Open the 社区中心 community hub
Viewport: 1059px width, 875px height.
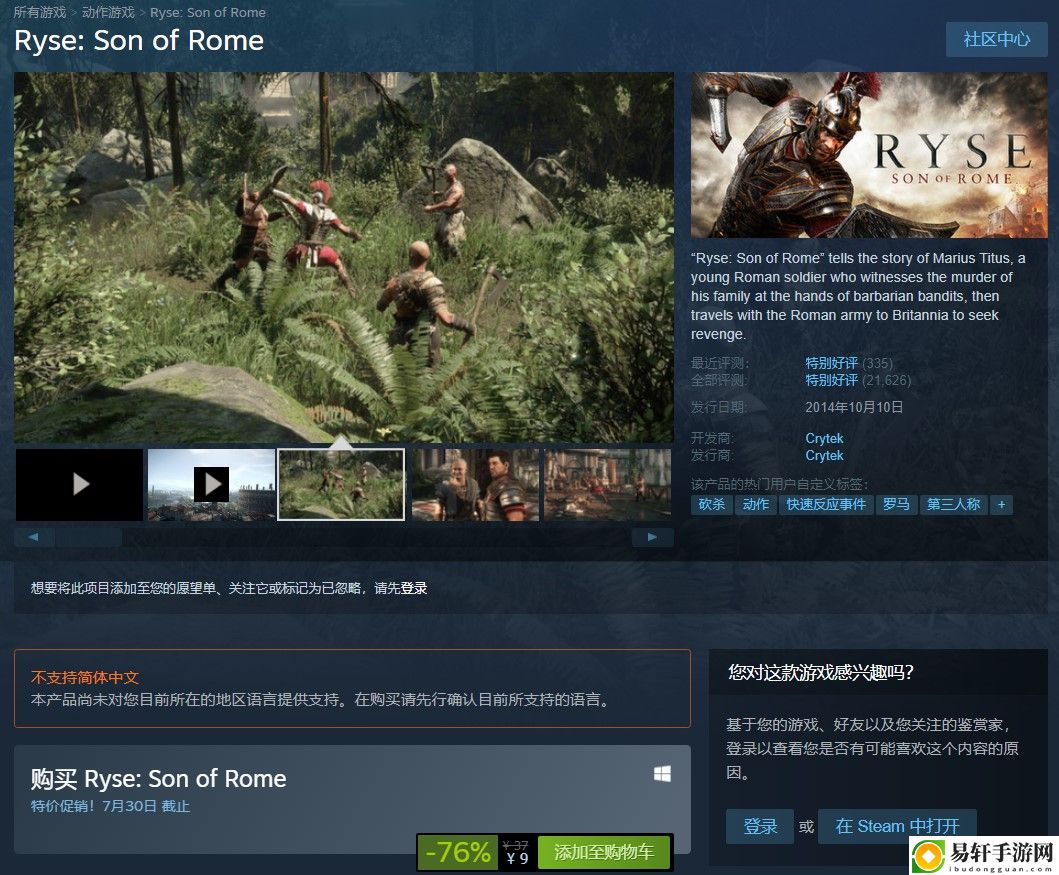(996, 39)
